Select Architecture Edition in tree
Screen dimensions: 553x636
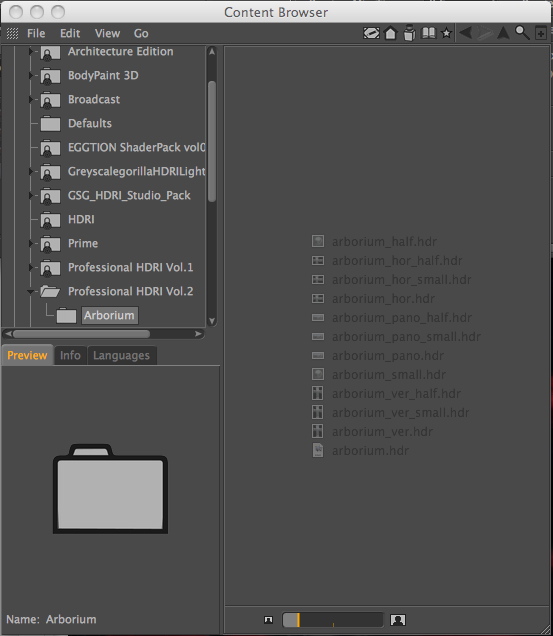click(x=120, y=52)
